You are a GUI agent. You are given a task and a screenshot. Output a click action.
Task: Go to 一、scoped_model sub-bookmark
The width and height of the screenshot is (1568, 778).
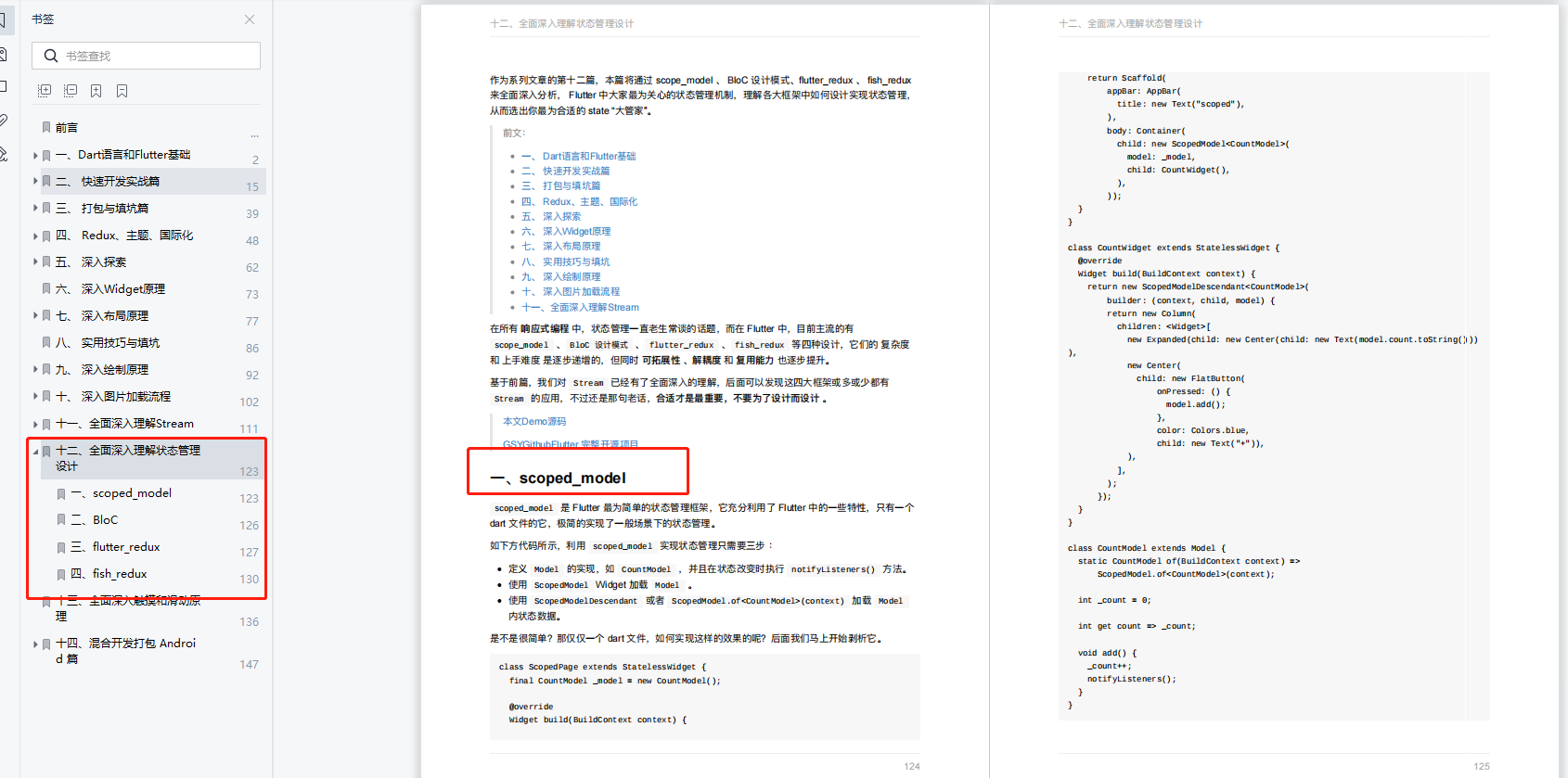click(122, 493)
